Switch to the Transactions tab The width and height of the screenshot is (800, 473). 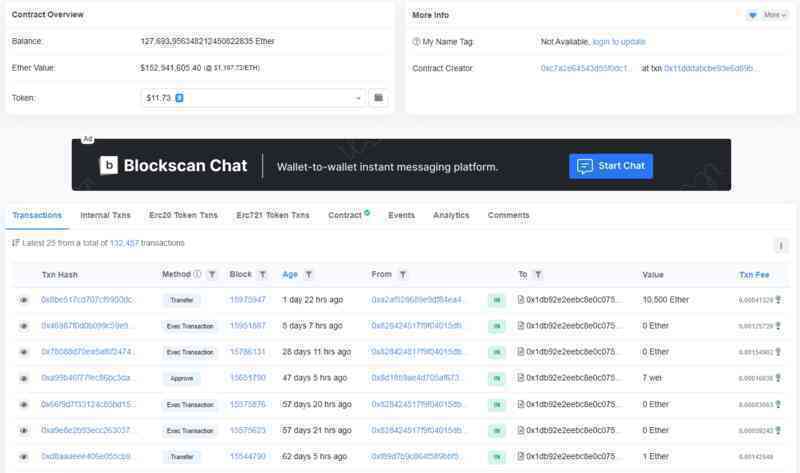click(x=37, y=215)
